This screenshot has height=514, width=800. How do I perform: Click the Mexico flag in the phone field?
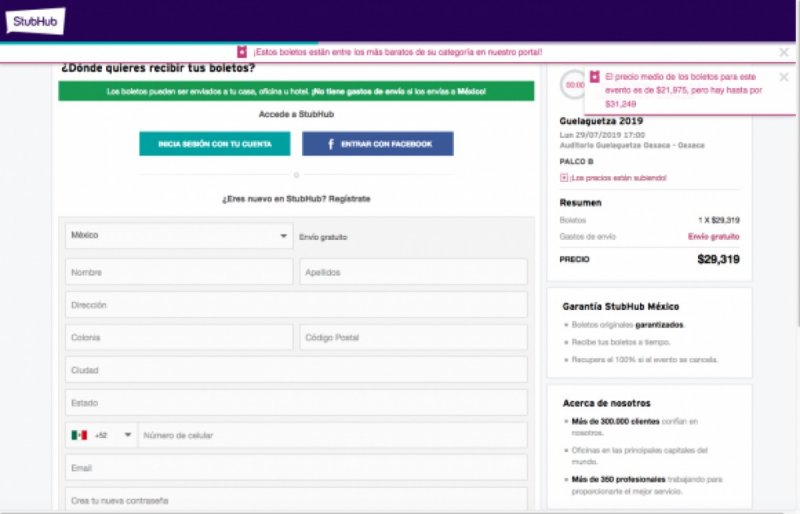[79, 435]
